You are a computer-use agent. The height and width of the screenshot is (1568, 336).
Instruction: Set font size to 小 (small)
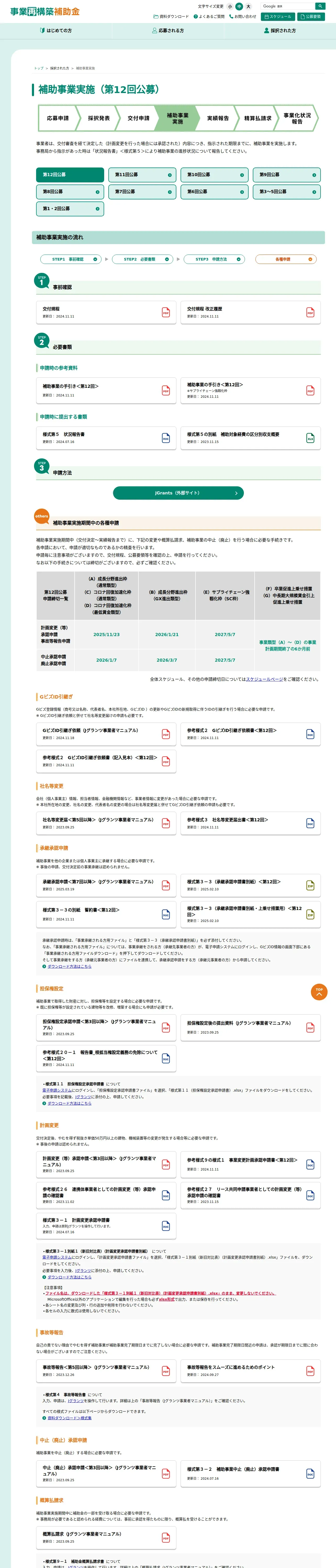coord(230,7)
